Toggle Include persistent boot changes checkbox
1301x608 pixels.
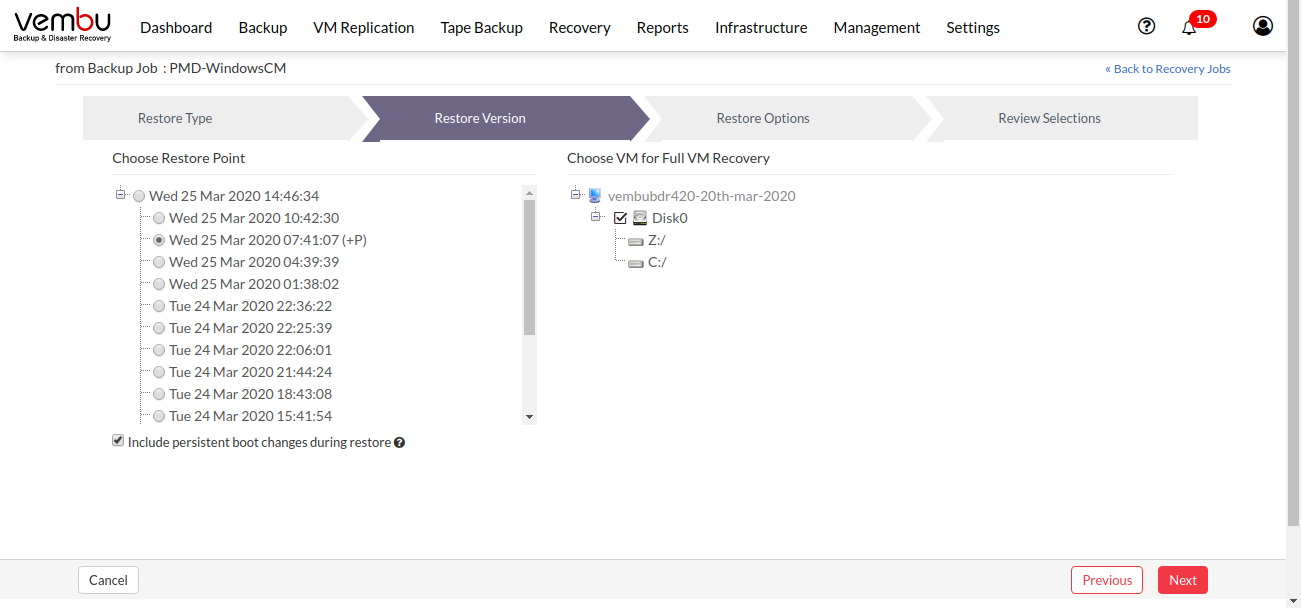[x=118, y=441]
